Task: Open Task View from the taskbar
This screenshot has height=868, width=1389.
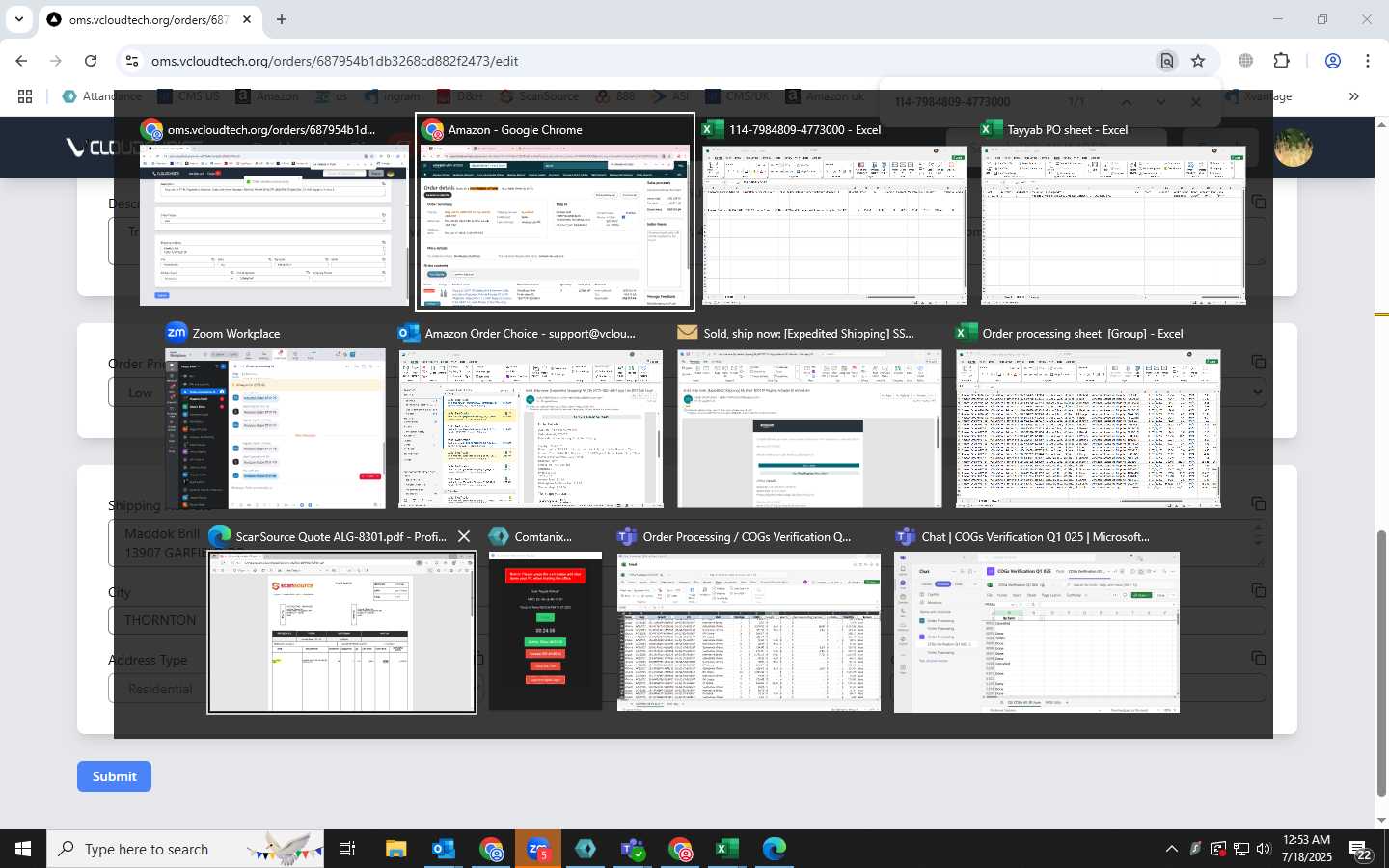Action: tap(347, 849)
